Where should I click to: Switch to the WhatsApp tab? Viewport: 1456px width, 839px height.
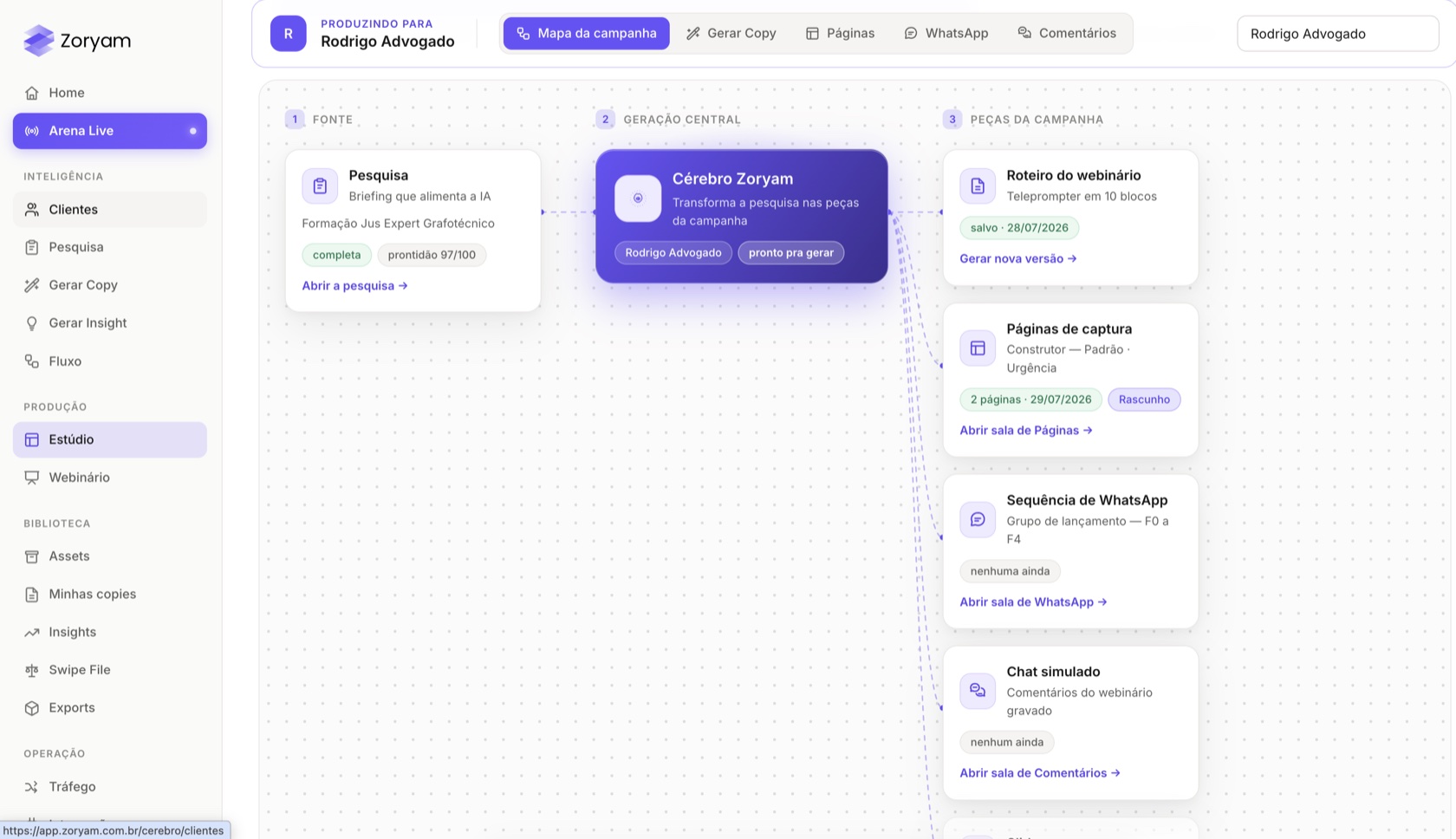tap(946, 33)
